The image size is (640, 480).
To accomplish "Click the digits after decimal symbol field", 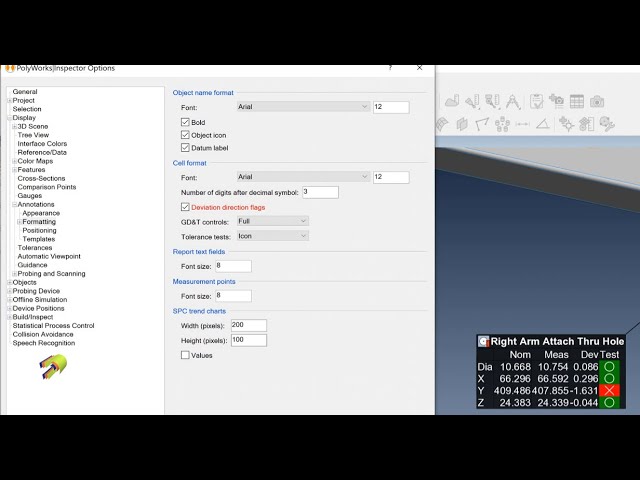I will click(320, 192).
